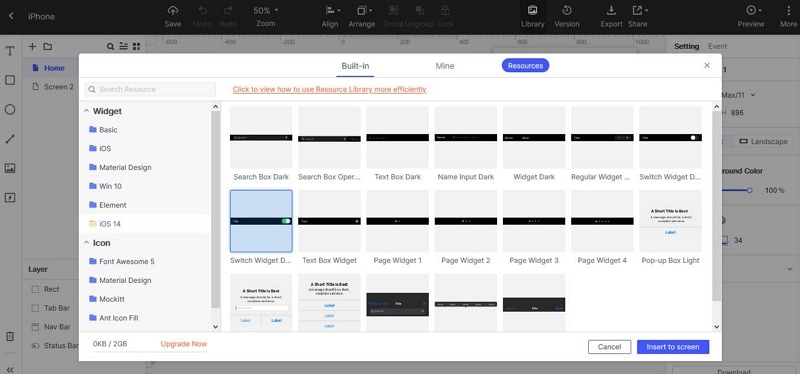Screen dimensions: 800x374
Task: Select the Tab Bar layer
Action: 57,308
